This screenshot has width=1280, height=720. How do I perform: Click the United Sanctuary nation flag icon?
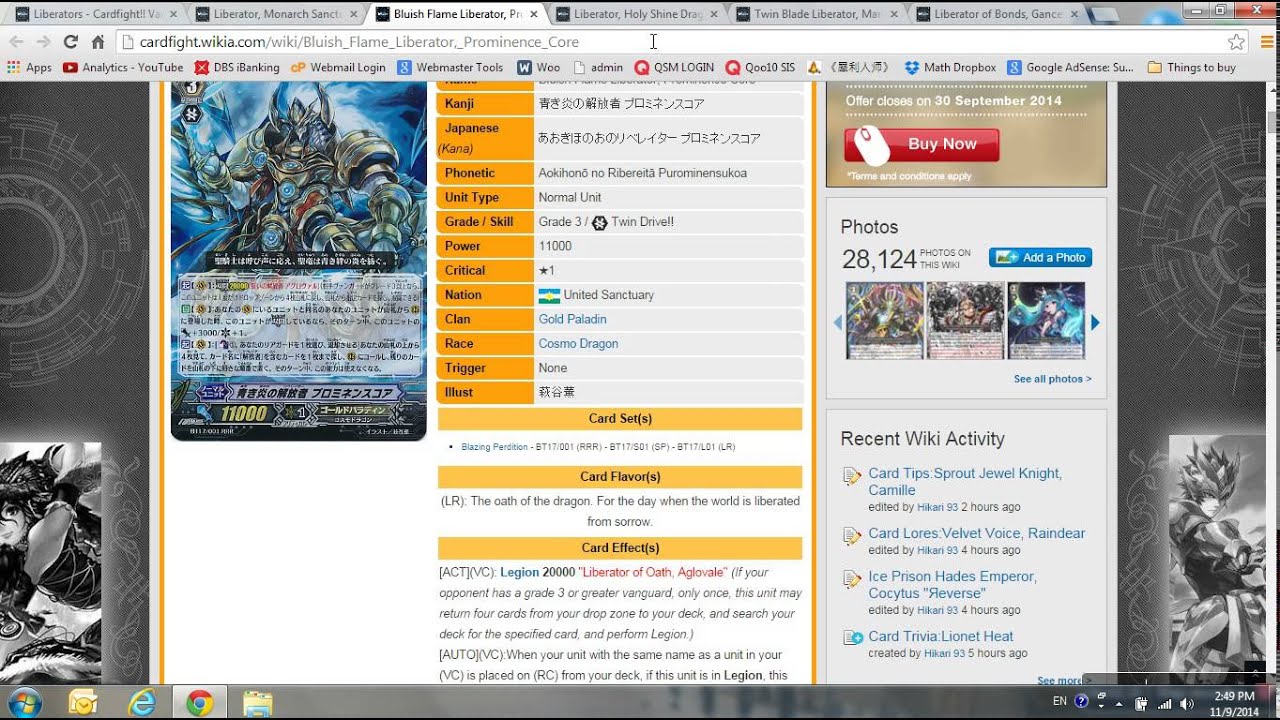coord(548,295)
